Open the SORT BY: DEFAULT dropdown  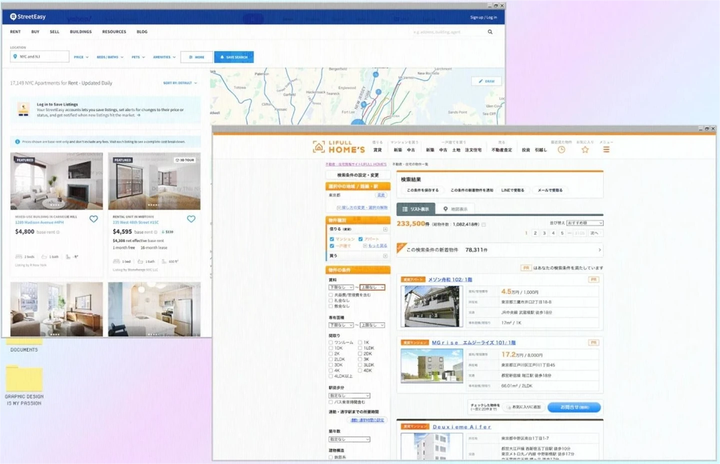(x=180, y=83)
